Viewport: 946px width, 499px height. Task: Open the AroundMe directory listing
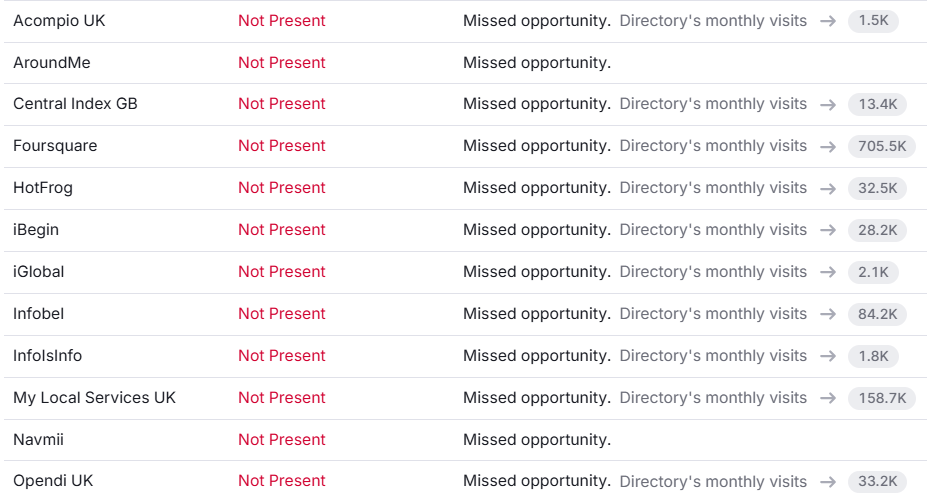click(52, 63)
